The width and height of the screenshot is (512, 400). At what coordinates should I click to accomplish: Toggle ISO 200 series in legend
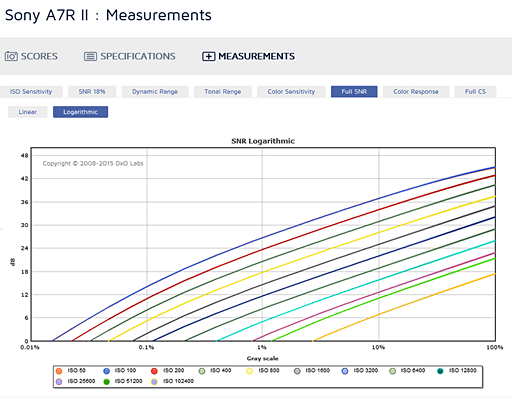tap(168, 371)
